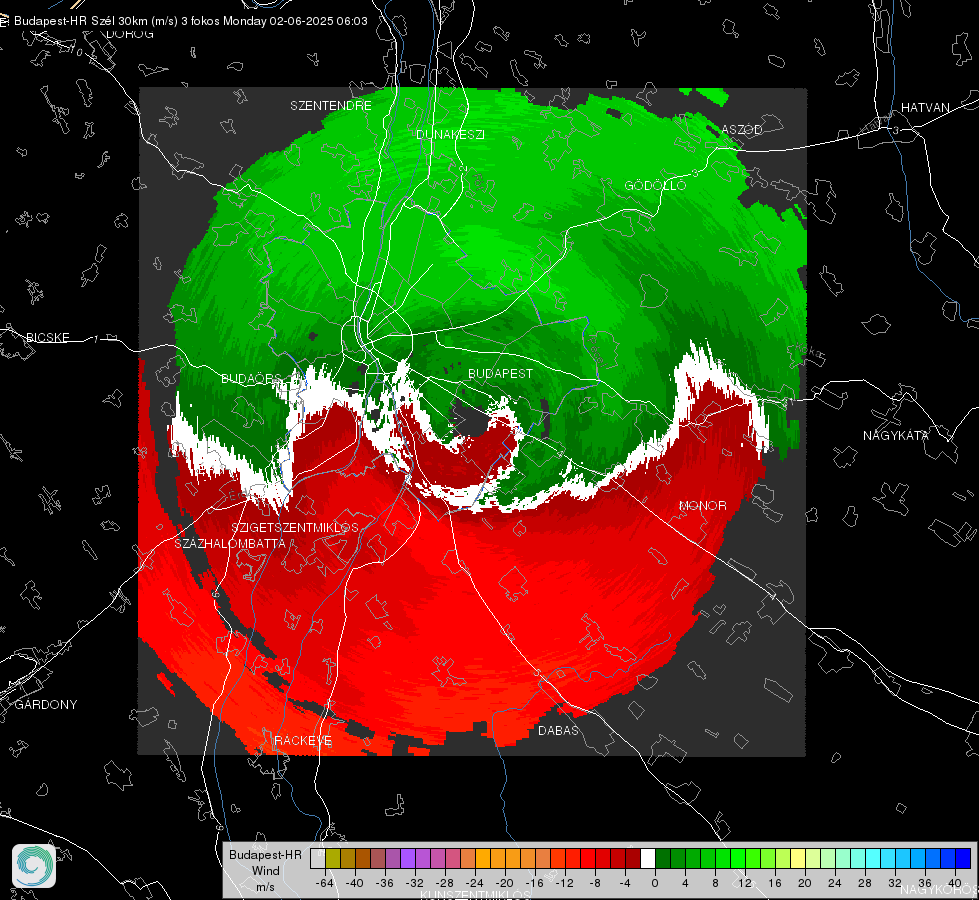Click the -8 value on the legend scale
Image resolution: width=979 pixels, height=900 pixels.
[x=597, y=883]
